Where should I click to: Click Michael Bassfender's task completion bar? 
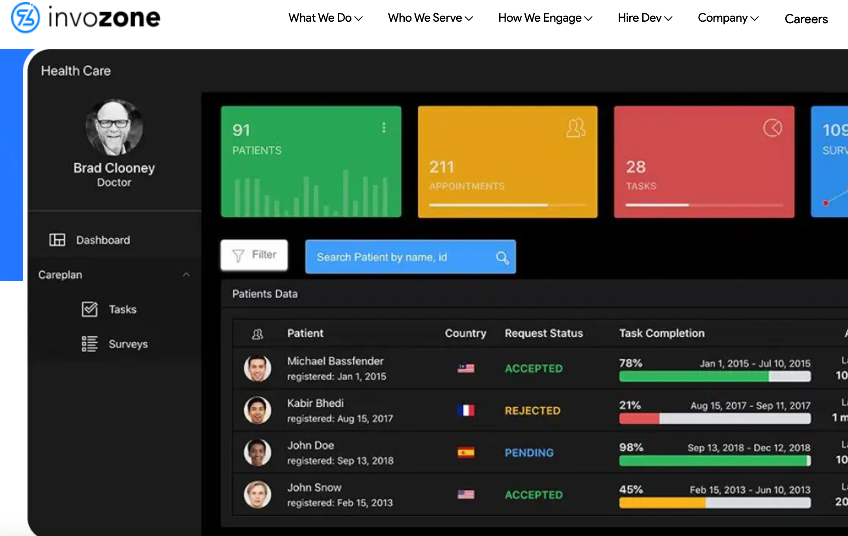714,377
